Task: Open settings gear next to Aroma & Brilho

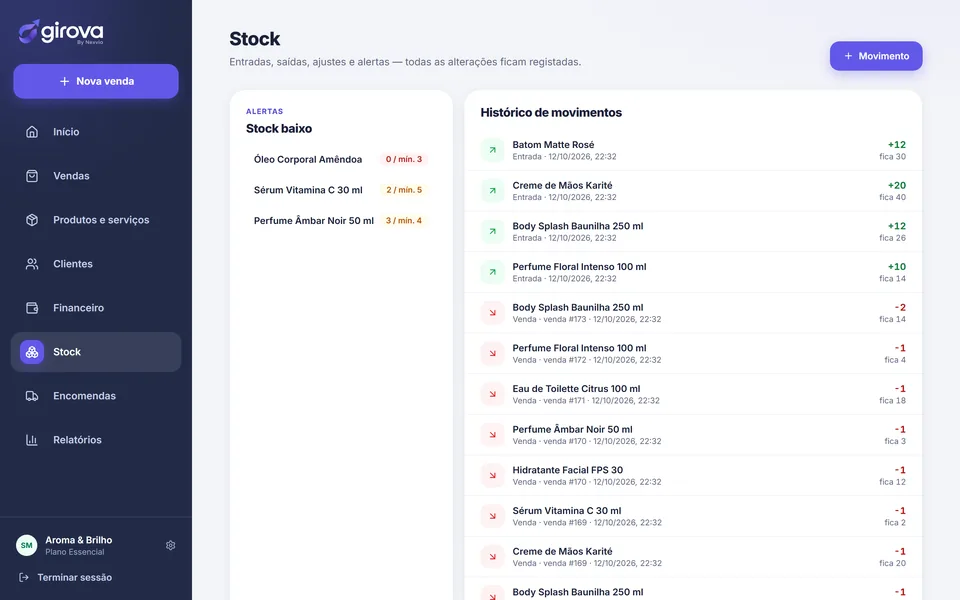Action: point(171,545)
